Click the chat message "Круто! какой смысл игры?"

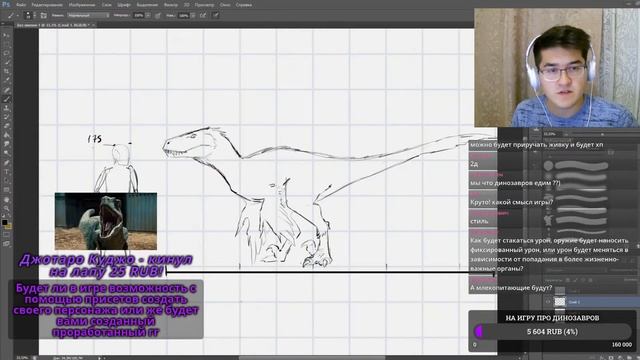click(511, 202)
